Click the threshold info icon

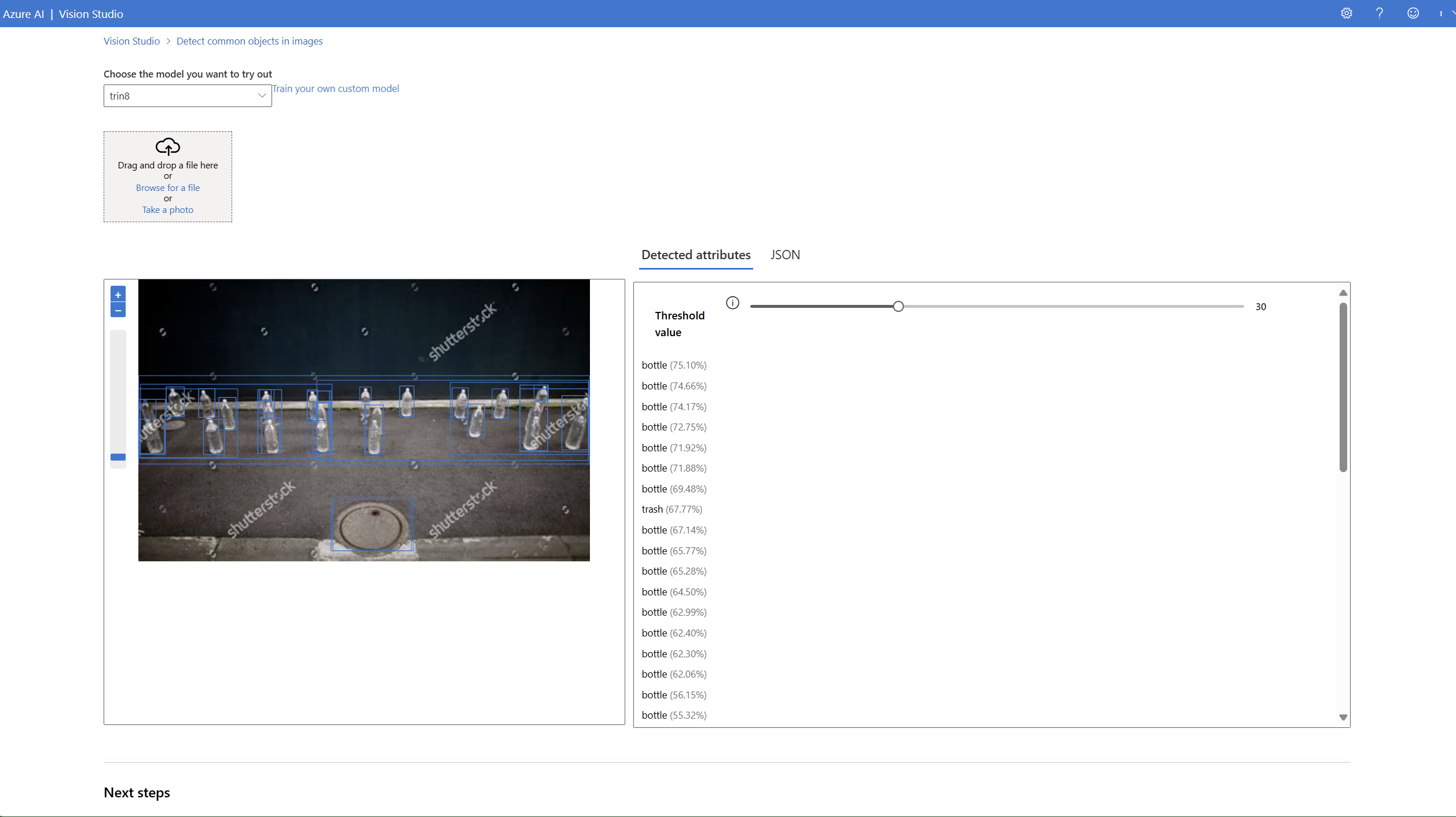732,303
